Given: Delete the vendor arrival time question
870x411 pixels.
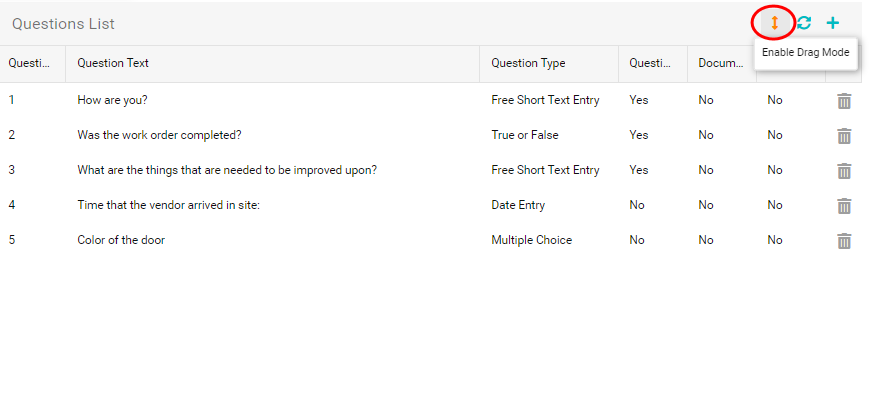Looking at the screenshot, I should point(844,206).
